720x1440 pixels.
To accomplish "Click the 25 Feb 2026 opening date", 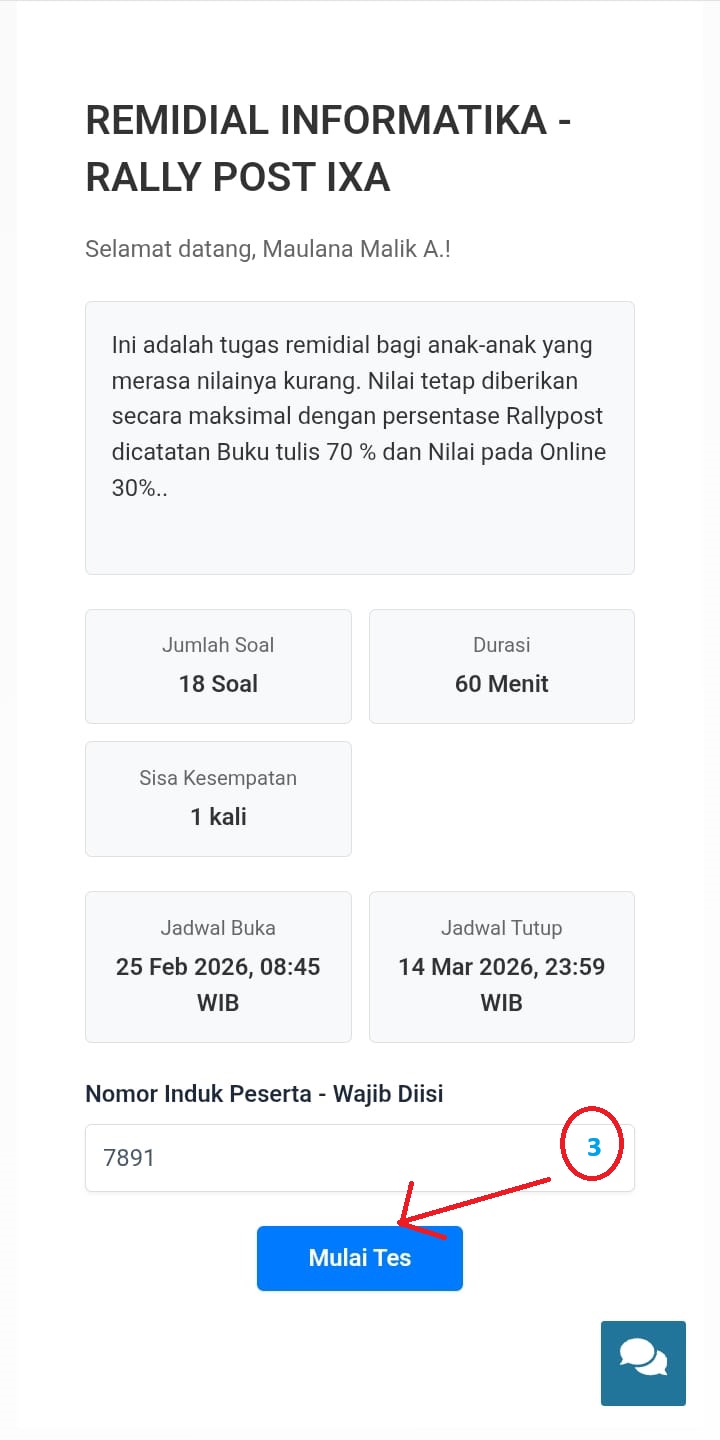I will click(x=218, y=967).
